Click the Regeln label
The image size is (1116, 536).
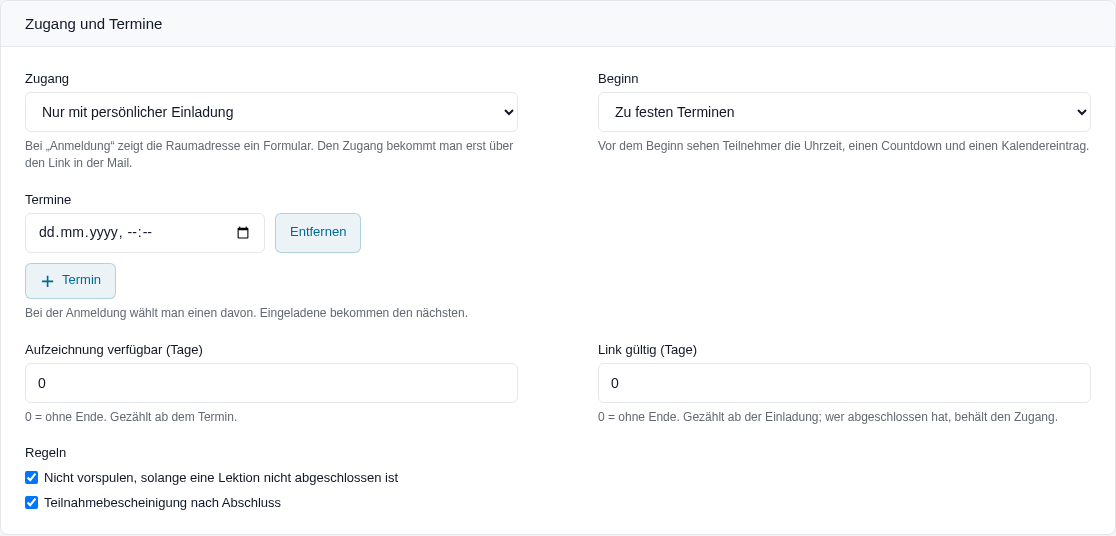[46, 453]
